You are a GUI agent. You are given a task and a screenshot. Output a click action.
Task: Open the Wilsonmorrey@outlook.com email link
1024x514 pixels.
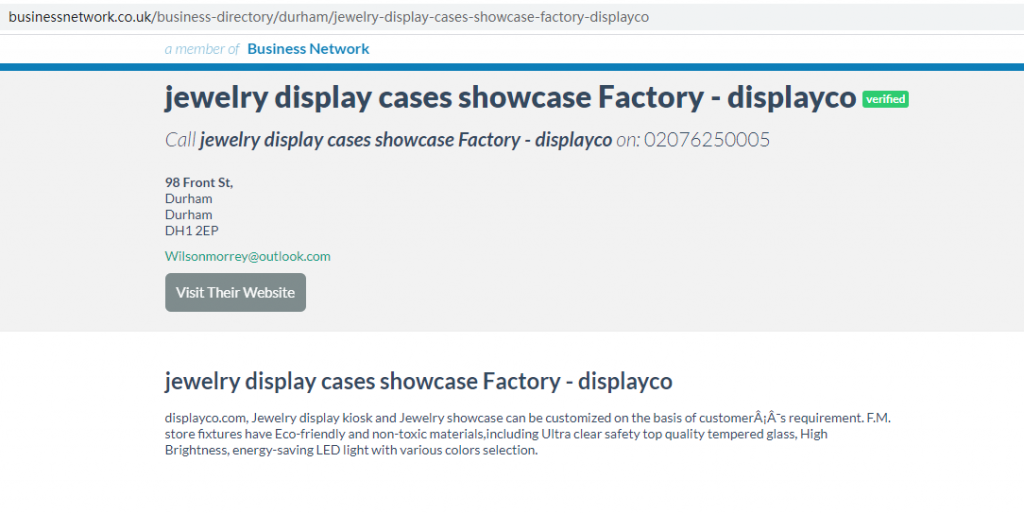click(247, 257)
